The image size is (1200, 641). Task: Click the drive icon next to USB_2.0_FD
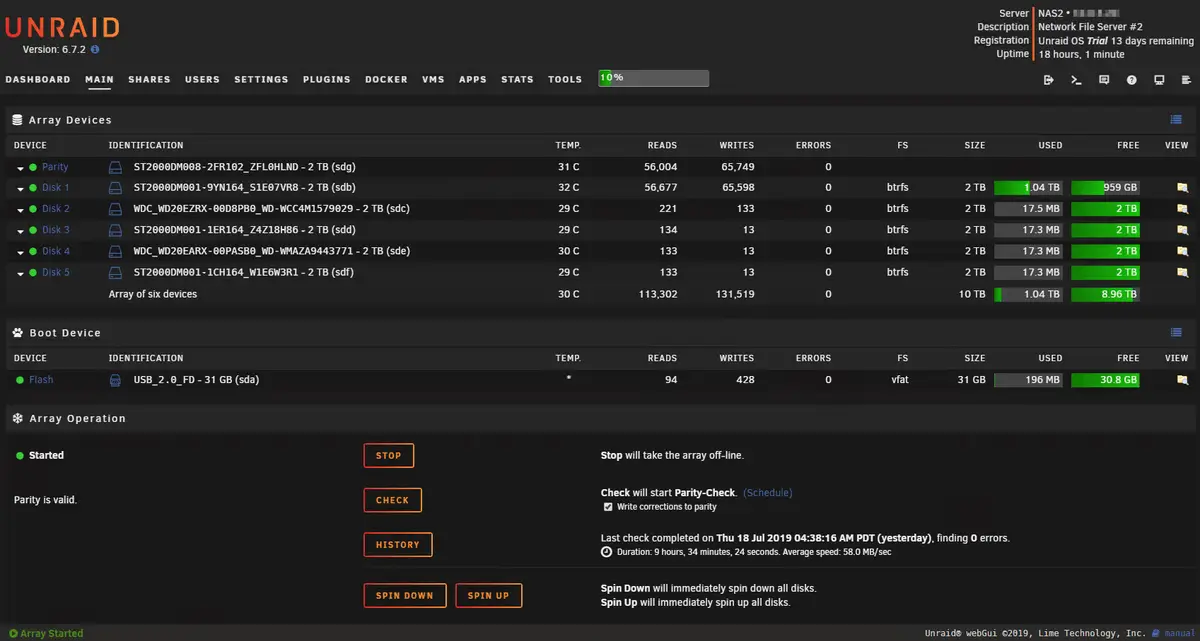(115, 380)
